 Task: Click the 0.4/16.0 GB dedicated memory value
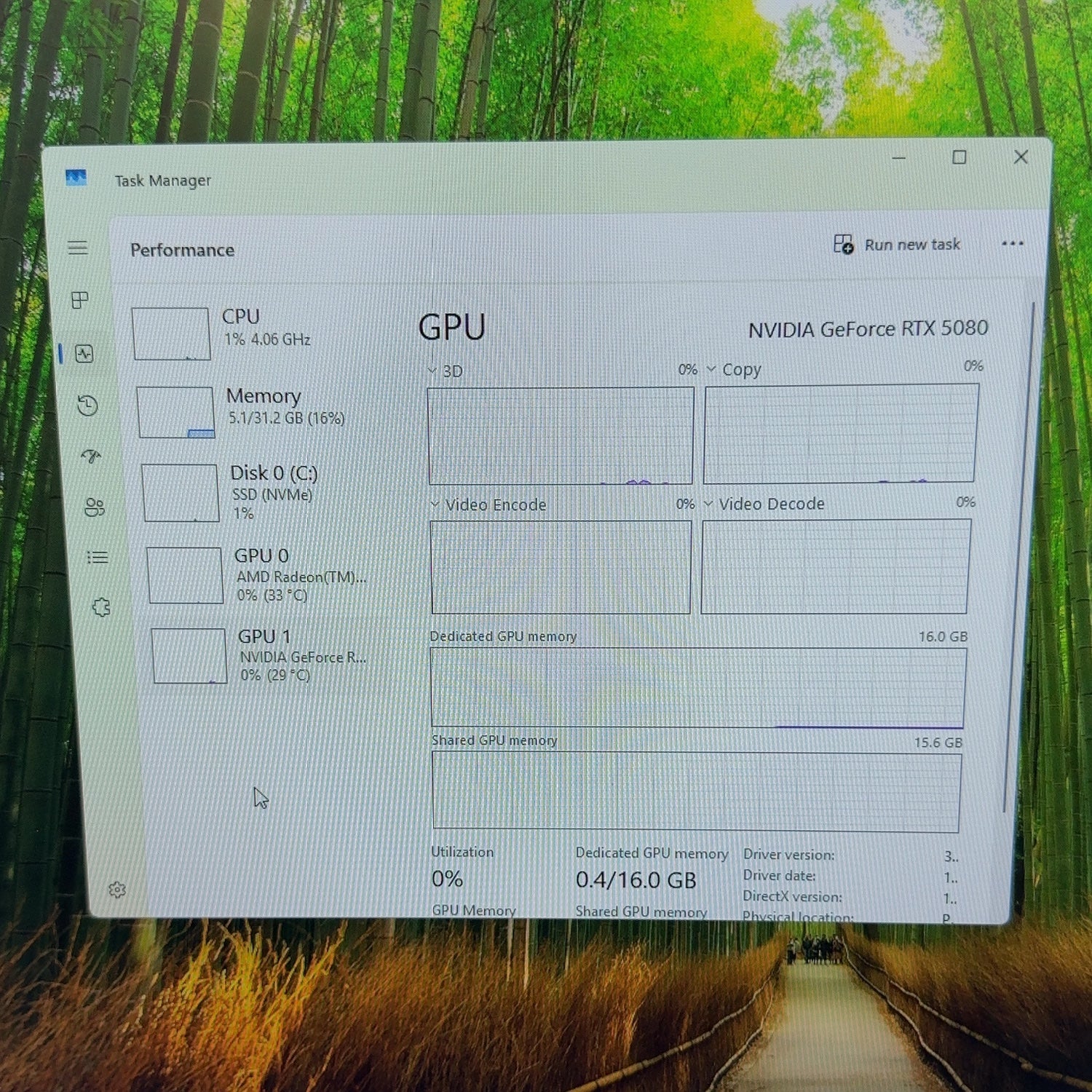click(x=636, y=880)
